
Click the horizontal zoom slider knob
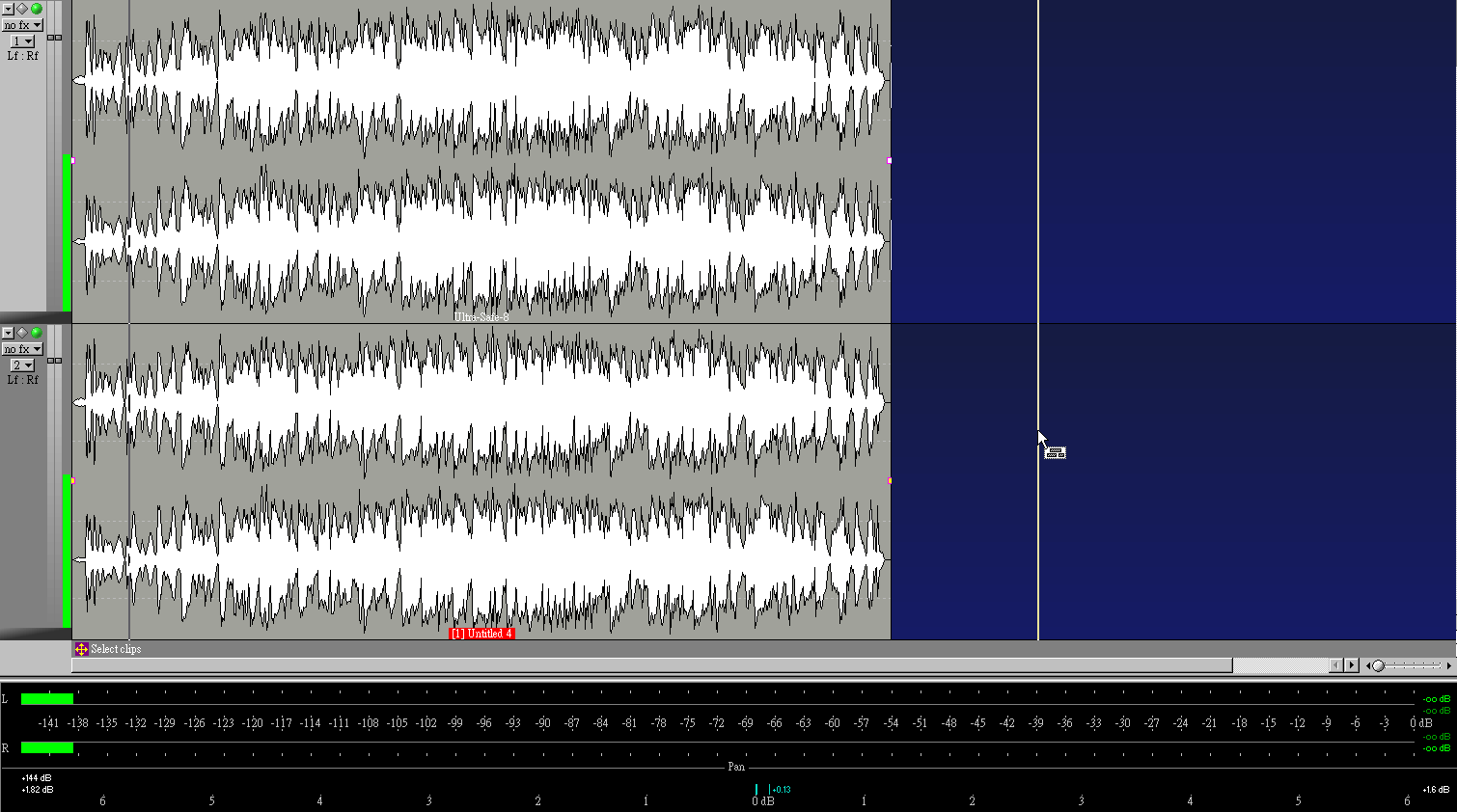click(x=1378, y=665)
